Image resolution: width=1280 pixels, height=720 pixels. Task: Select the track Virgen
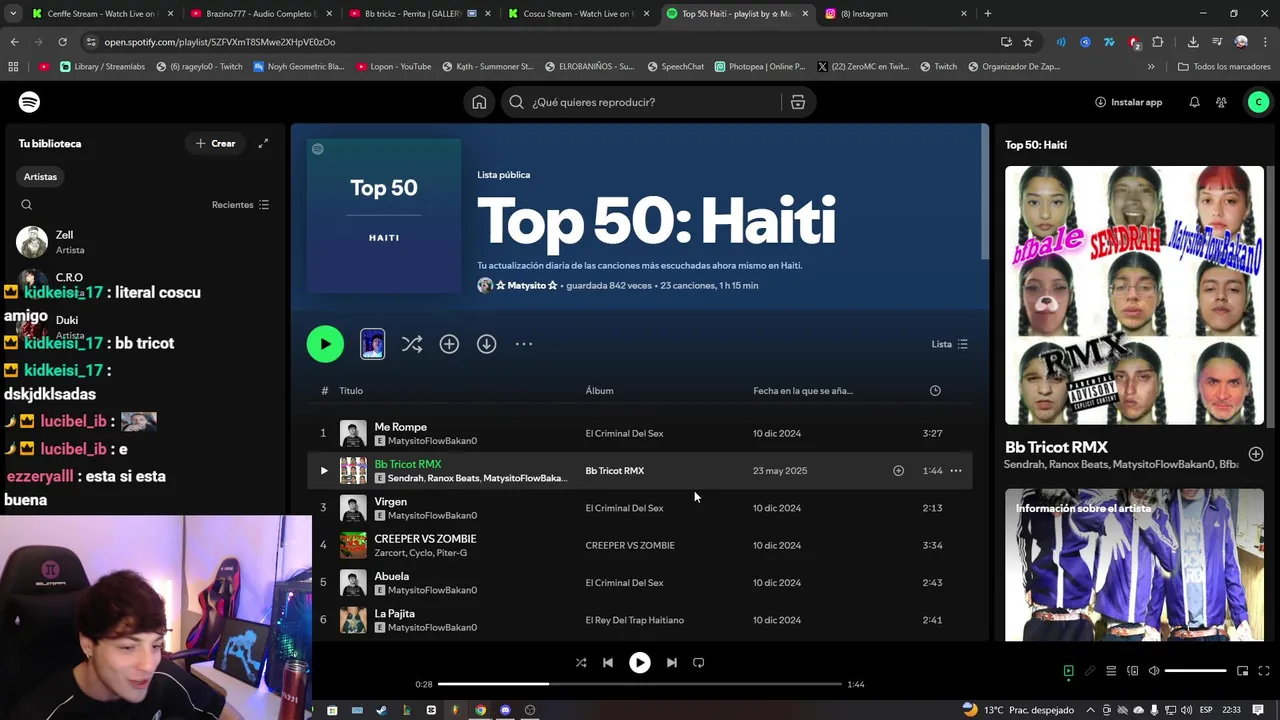coord(390,502)
